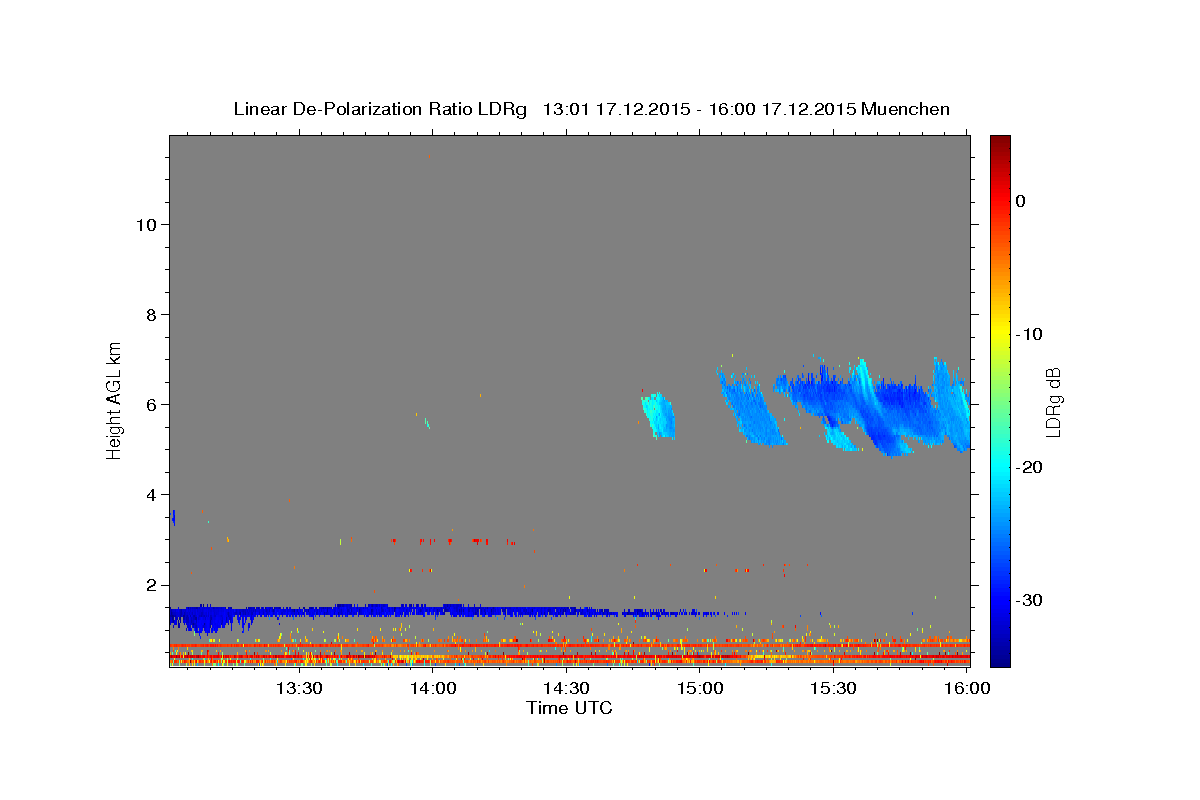Image resolution: width=1200 pixels, height=800 pixels.
Task: Click the colorbar tick label 0
Action: (x=1020, y=201)
